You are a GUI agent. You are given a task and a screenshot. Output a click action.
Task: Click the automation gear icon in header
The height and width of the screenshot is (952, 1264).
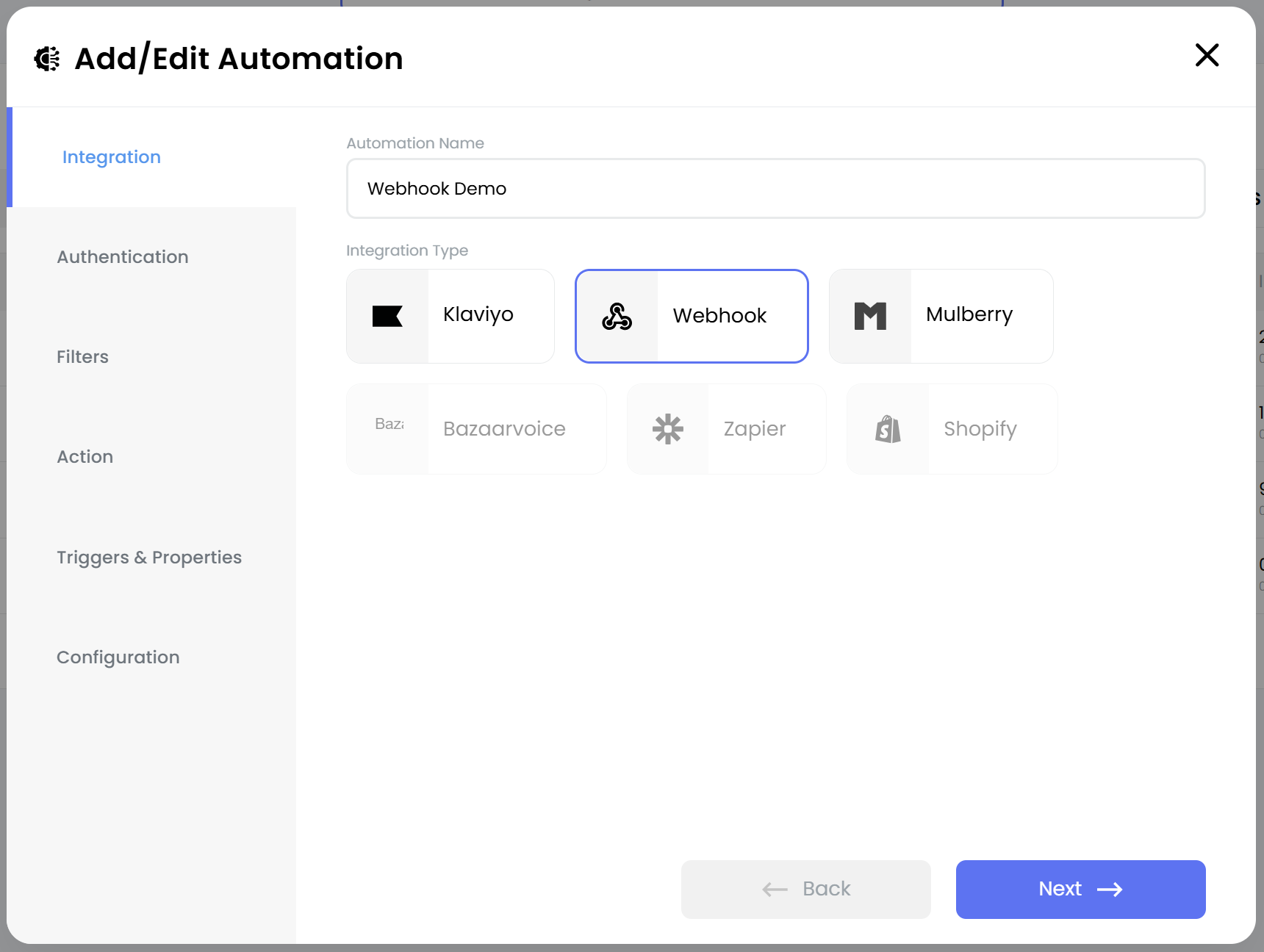48,59
